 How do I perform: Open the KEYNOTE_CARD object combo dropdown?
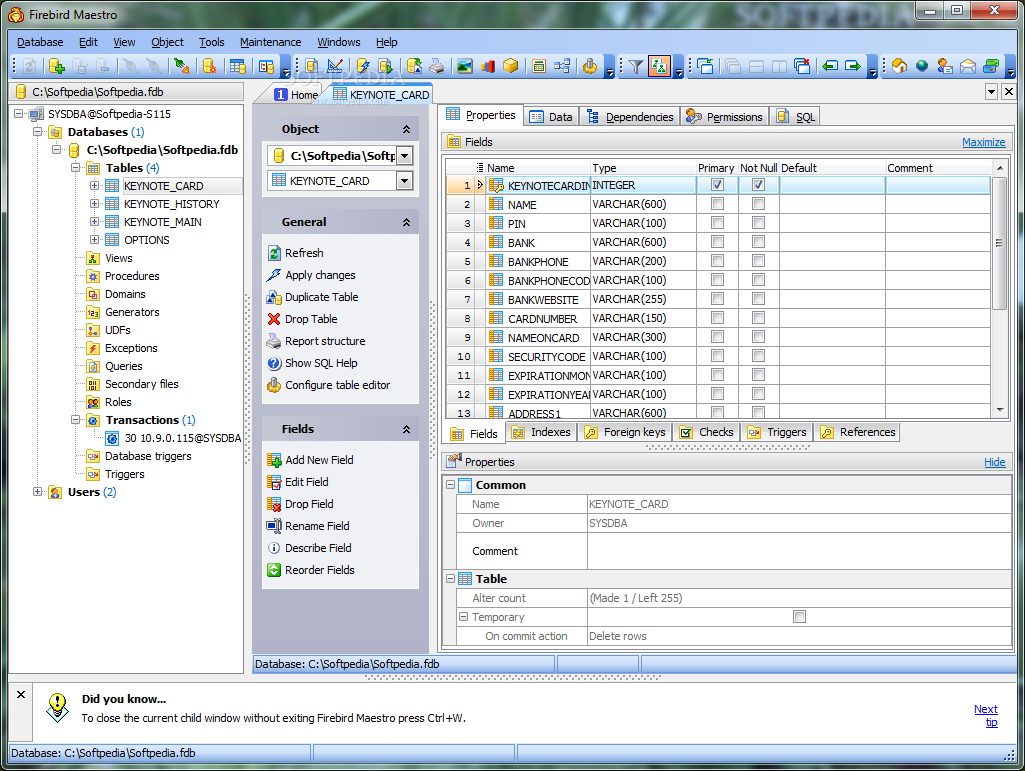tap(405, 180)
